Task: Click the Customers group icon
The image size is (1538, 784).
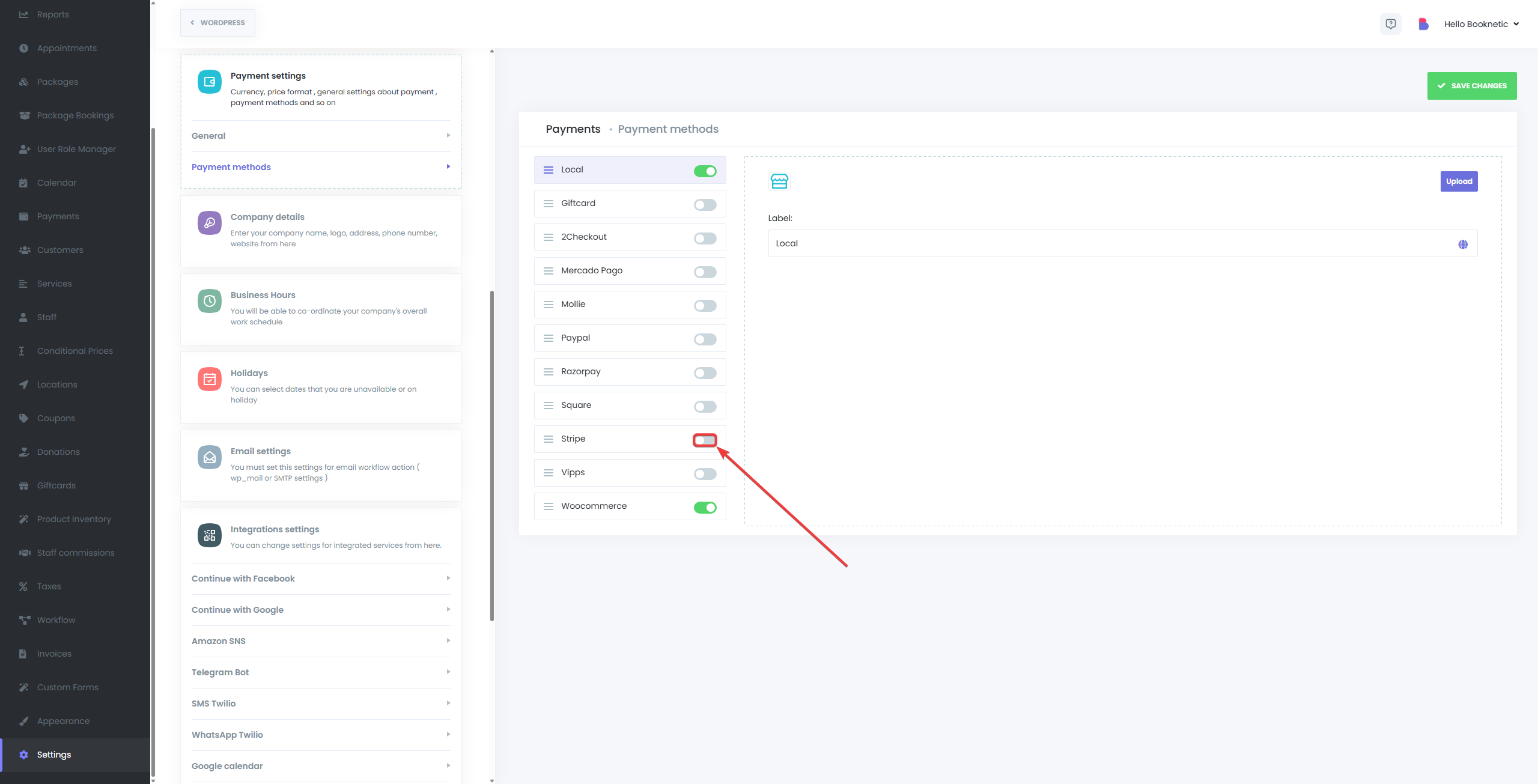Action: click(25, 250)
